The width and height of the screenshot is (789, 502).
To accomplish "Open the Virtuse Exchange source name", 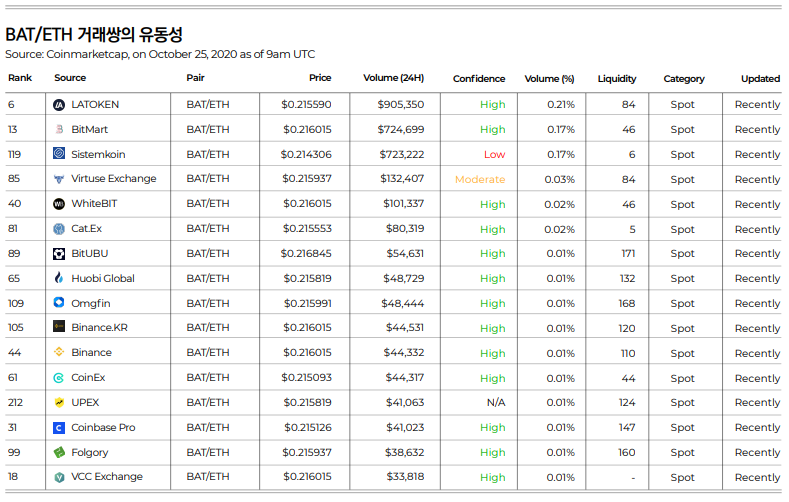I will 114,179.
